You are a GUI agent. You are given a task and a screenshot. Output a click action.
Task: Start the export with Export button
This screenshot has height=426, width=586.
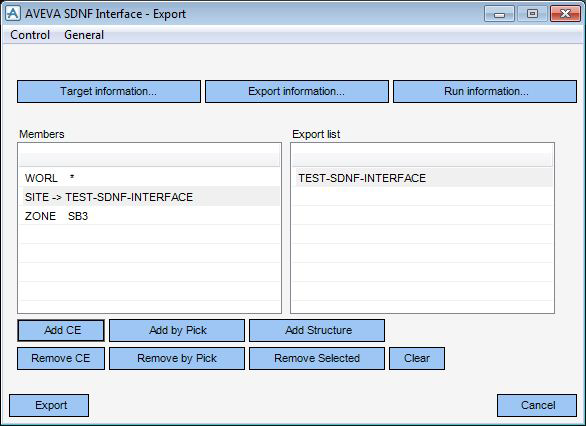tap(49, 405)
